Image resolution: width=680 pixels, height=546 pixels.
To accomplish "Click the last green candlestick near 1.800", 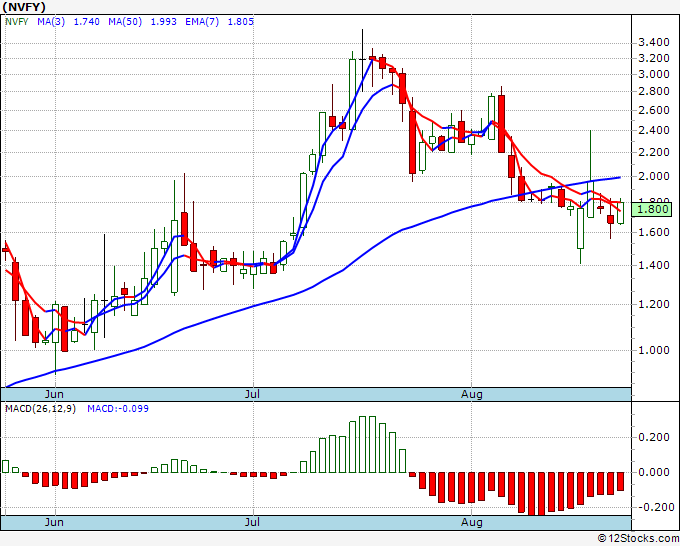I will 621,213.
